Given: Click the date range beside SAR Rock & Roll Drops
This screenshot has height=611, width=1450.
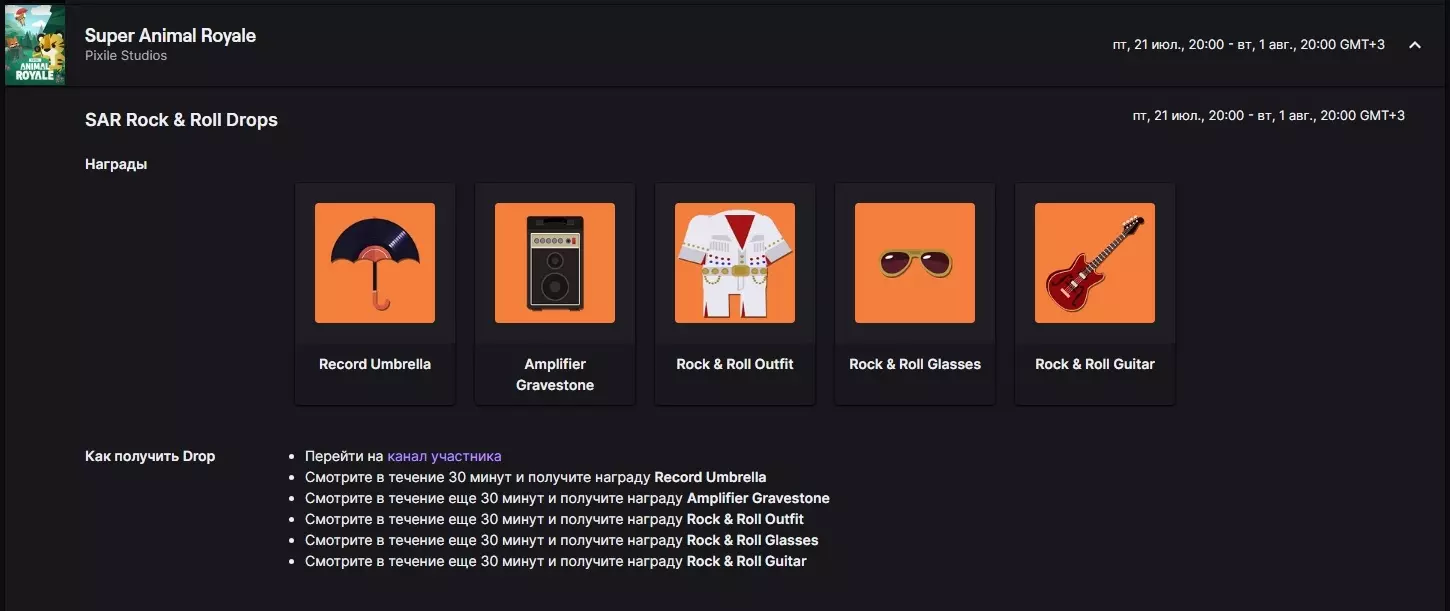Looking at the screenshot, I should tap(1268, 116).
